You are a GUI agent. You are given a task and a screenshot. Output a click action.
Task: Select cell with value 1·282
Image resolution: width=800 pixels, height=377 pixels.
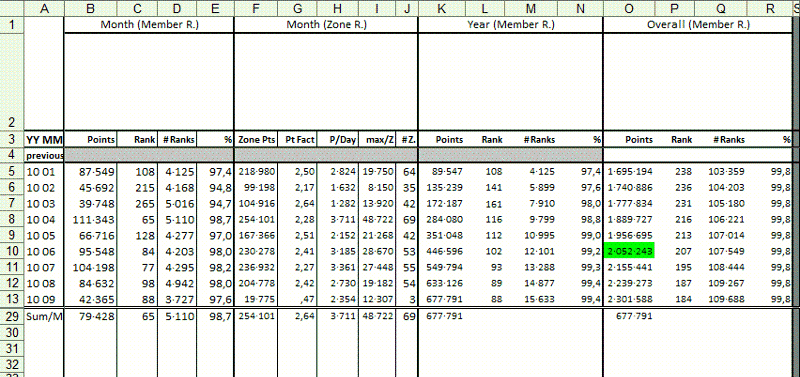coord(337,203)
